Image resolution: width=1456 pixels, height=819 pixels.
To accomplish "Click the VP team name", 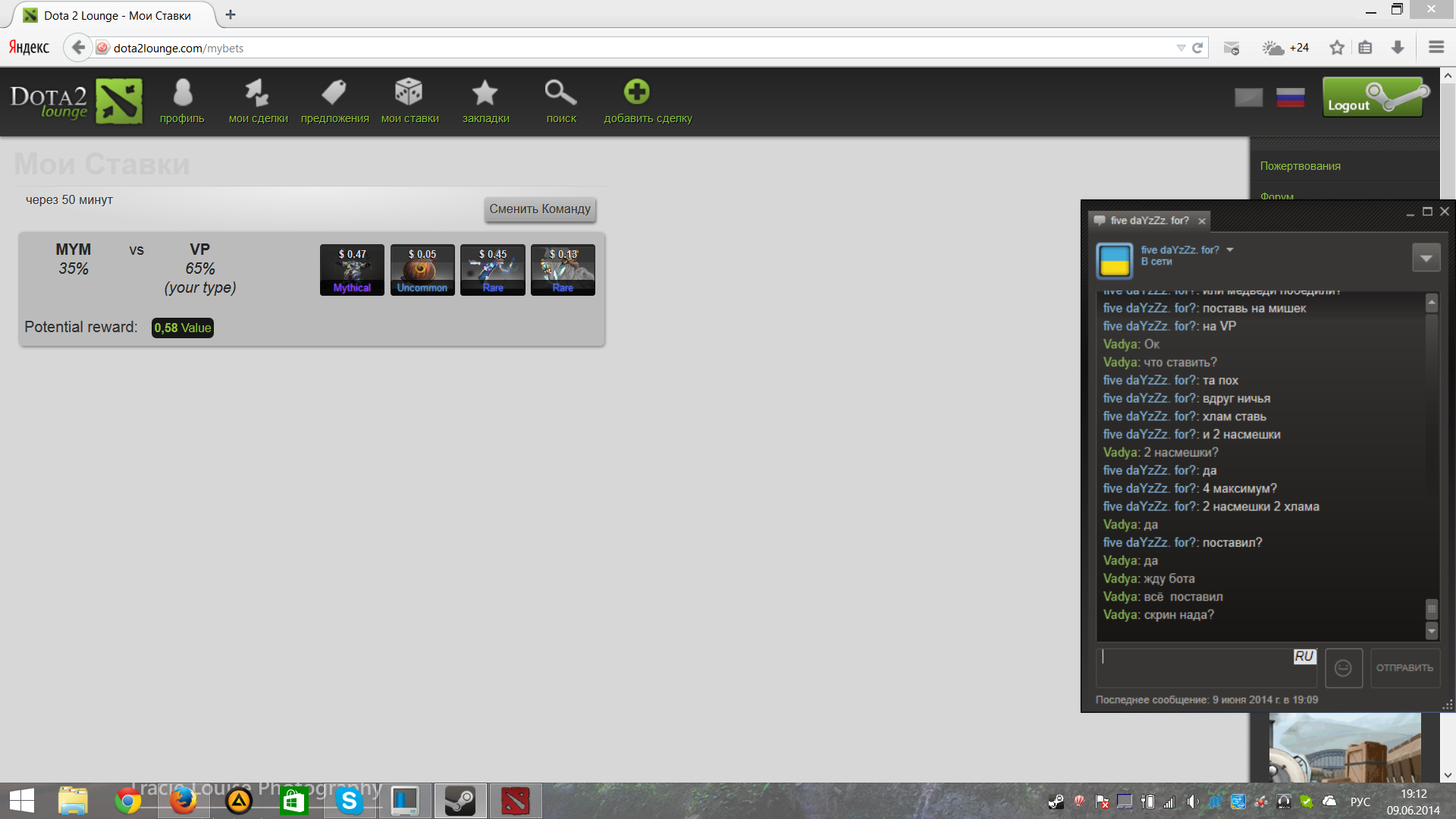I will [199, 249].
